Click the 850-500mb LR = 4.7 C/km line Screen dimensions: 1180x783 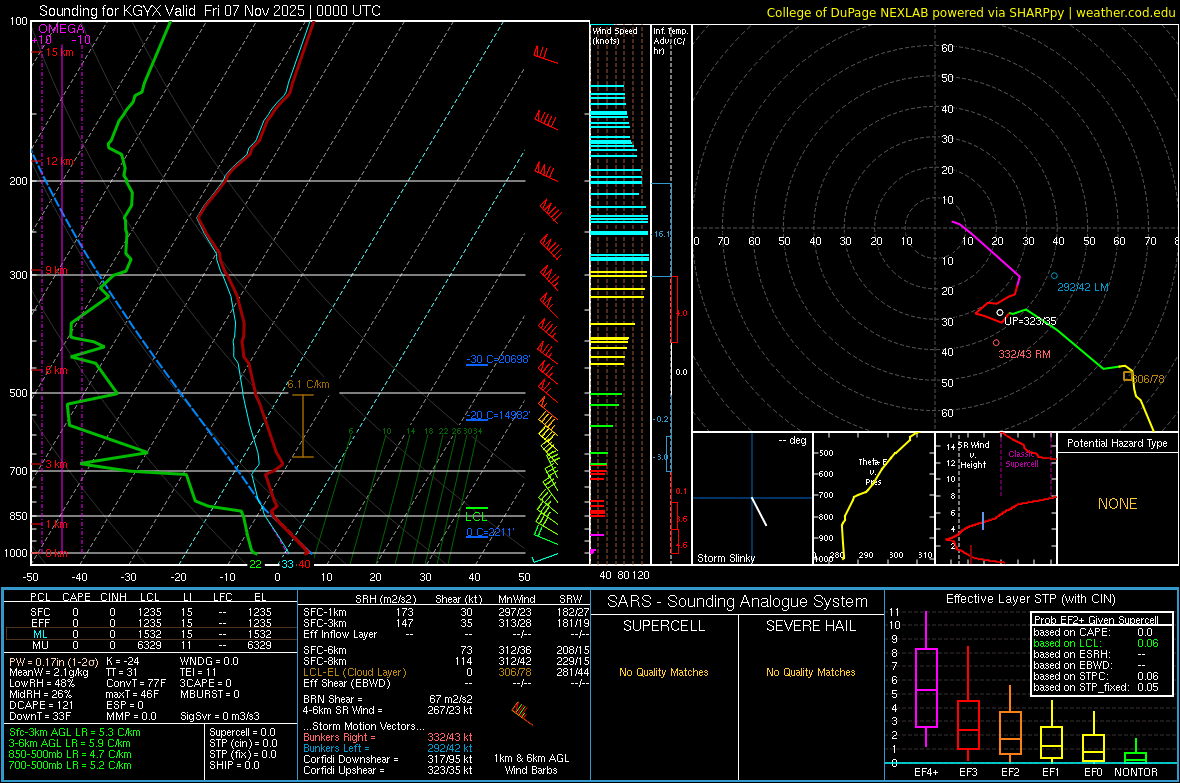[69, 754]
